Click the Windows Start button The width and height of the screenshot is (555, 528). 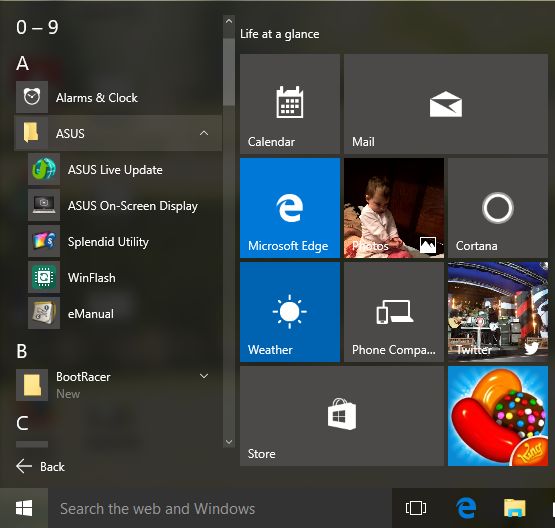pos(24,508)
